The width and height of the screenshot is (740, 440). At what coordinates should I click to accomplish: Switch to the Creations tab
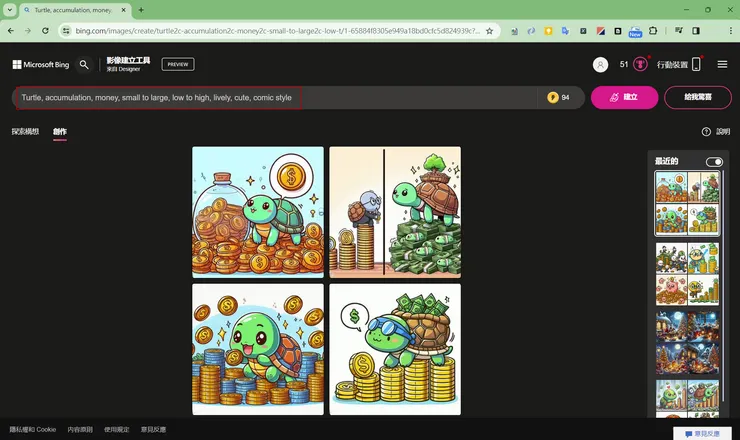pos(59,132)
